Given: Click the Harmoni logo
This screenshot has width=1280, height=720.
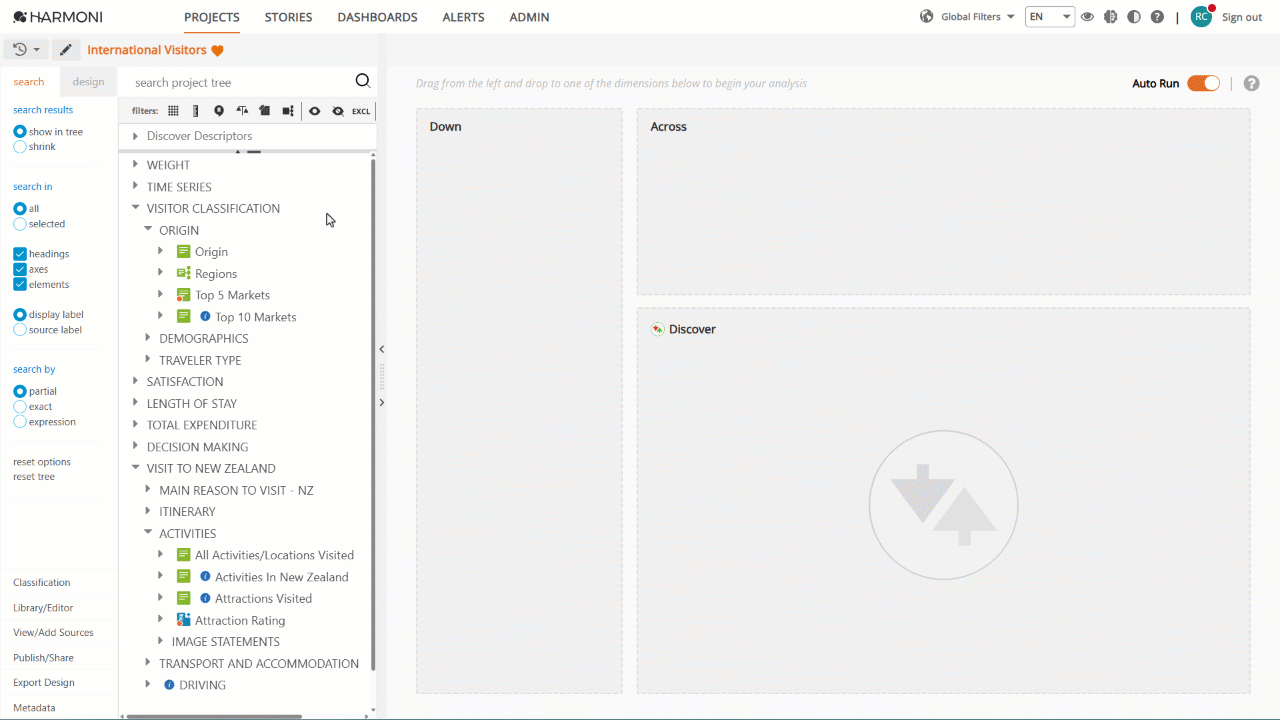Looking at the screenshot, I should pyautogui.click(x=57, y=17).
